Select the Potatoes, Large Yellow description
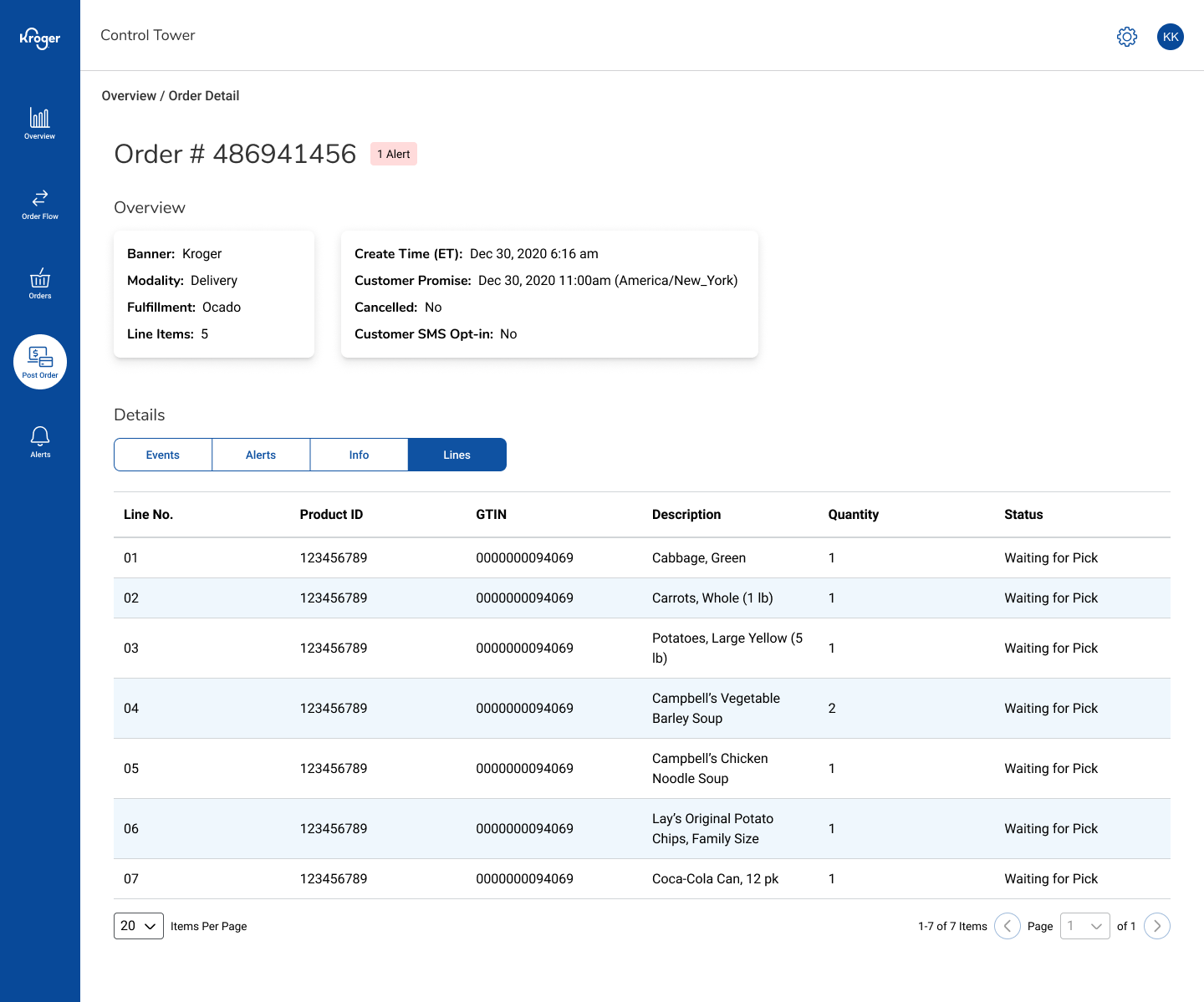The image size is (1204, 1002). (727, 649)
